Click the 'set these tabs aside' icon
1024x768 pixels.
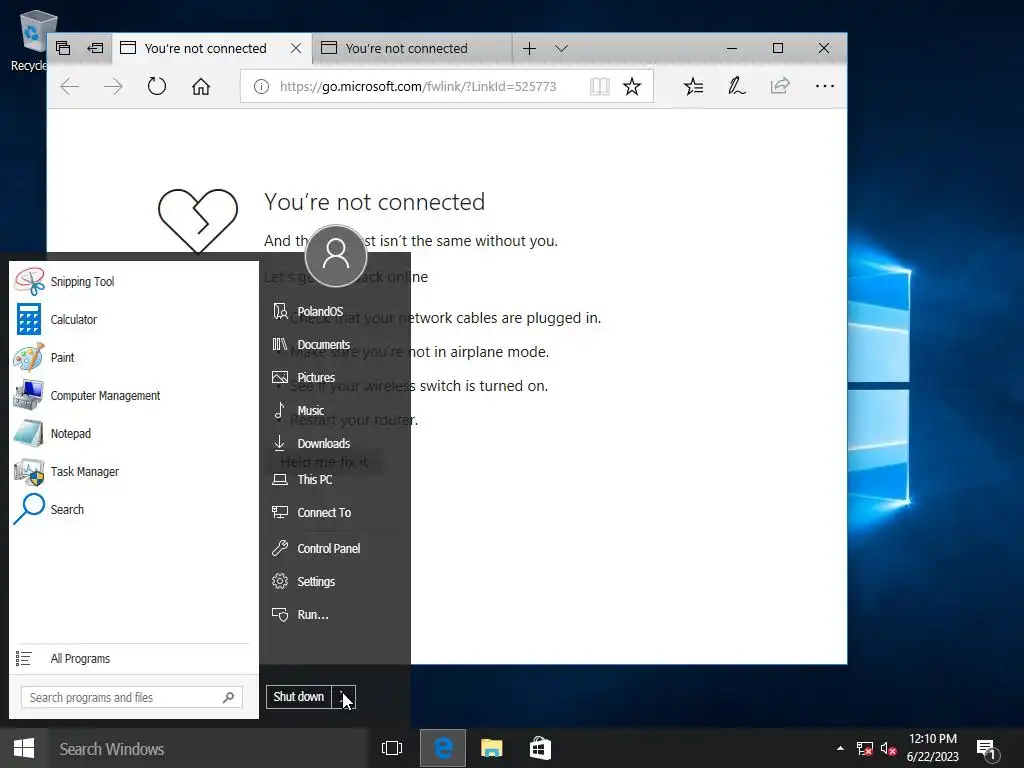coord(95,48)
